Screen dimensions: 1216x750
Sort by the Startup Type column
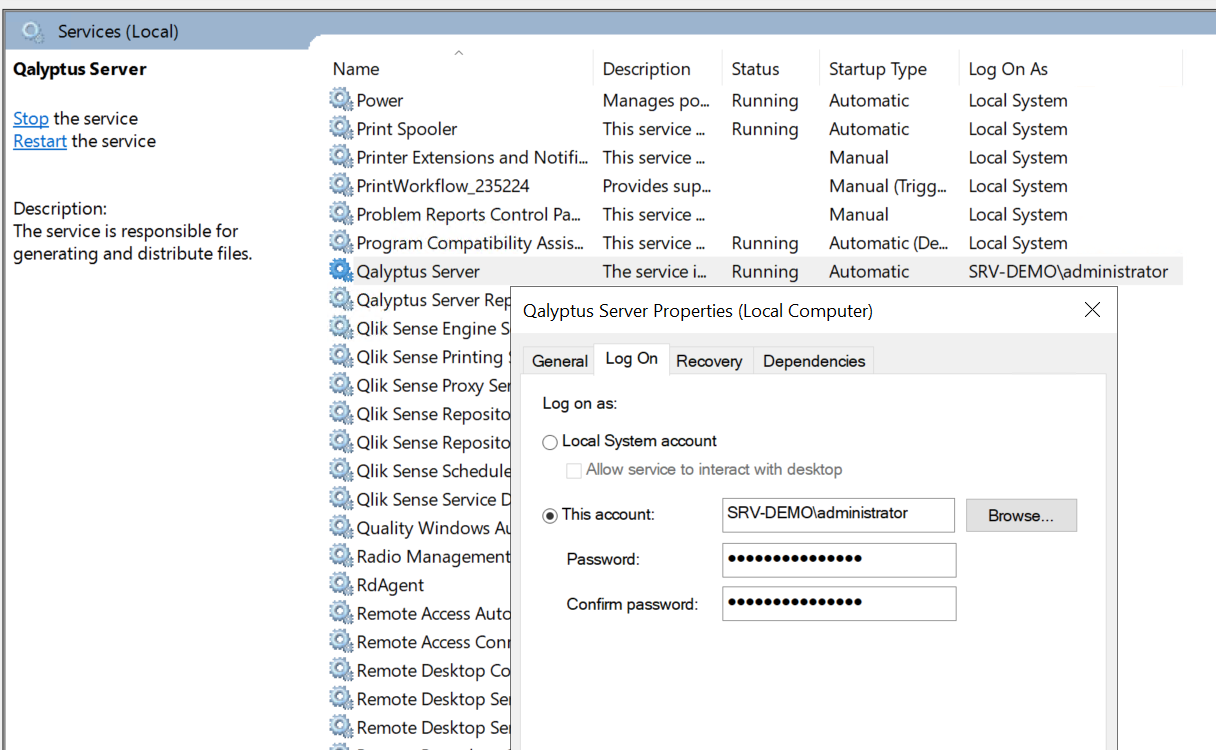pos(877,69)
